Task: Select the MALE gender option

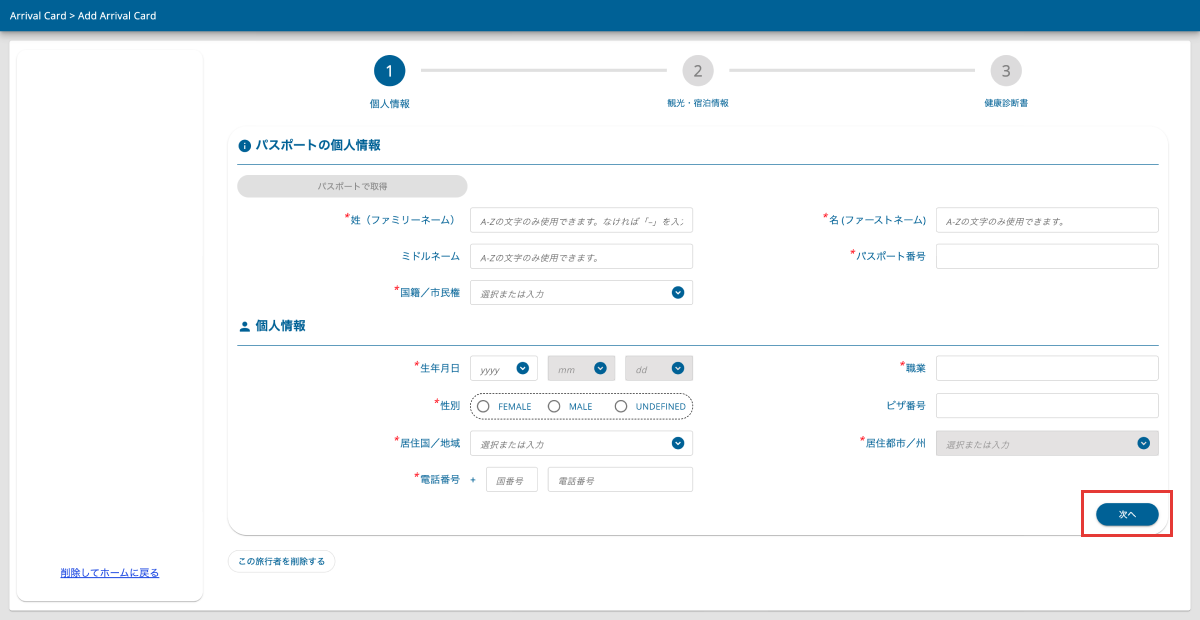Action: click(552, 406)
